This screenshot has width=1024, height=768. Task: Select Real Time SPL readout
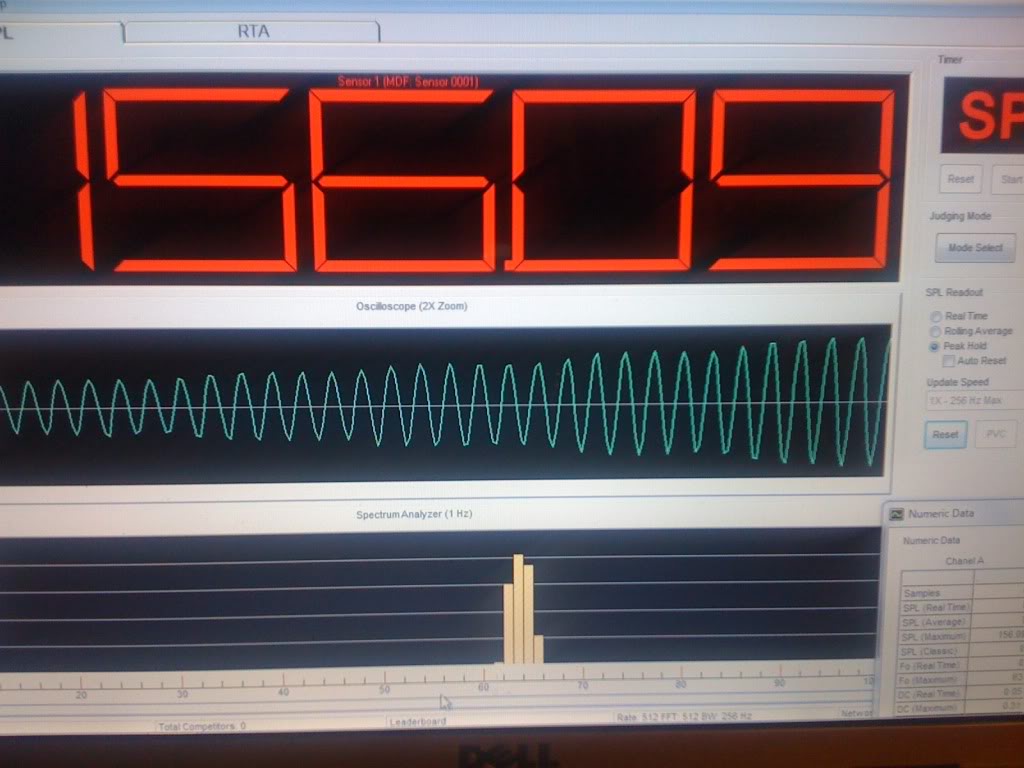click(936, 316)
